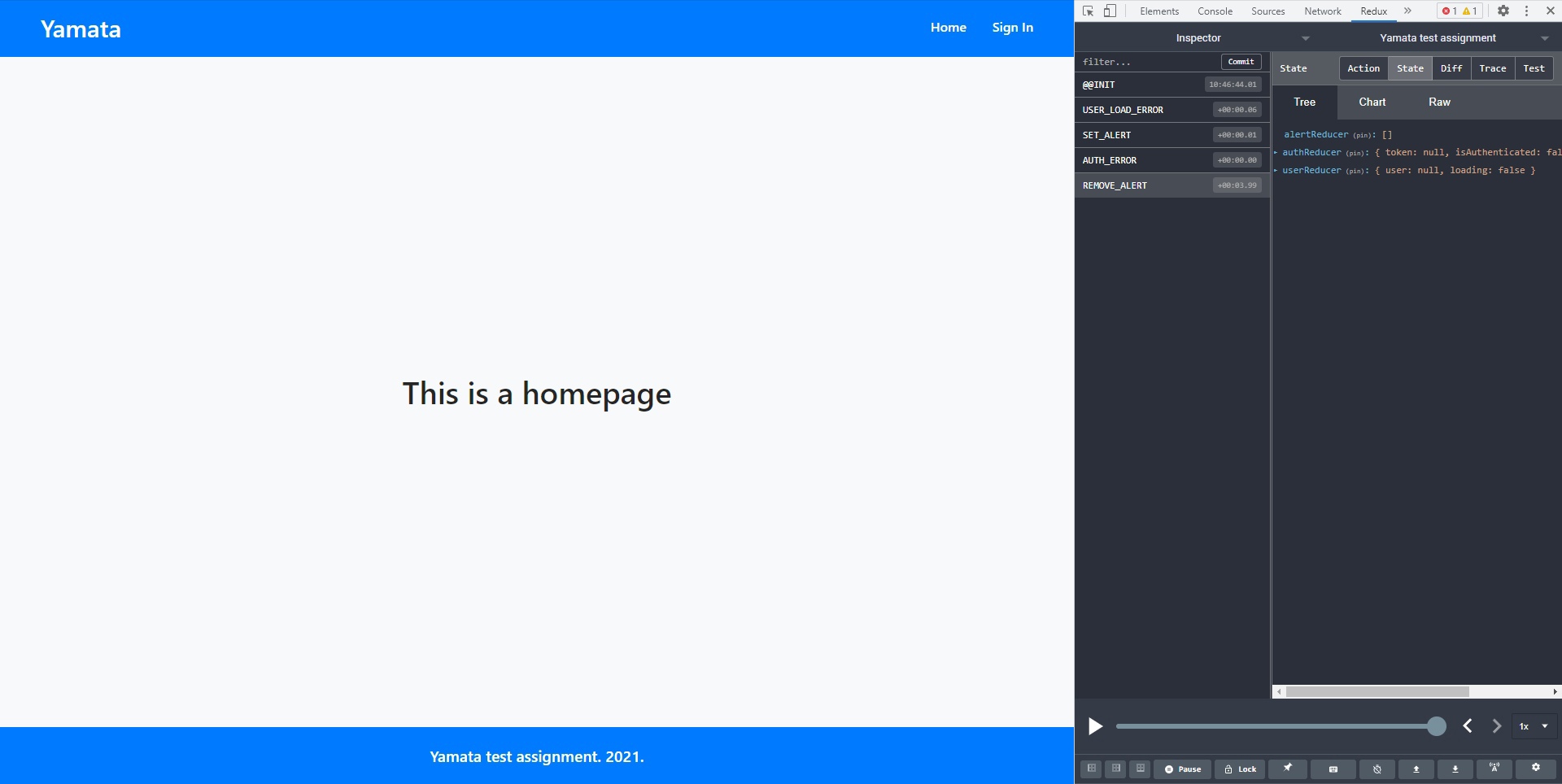Open the DevTools three-dot menu
This screenshot has width=1562, height=784.
[x=1526, y=11]
